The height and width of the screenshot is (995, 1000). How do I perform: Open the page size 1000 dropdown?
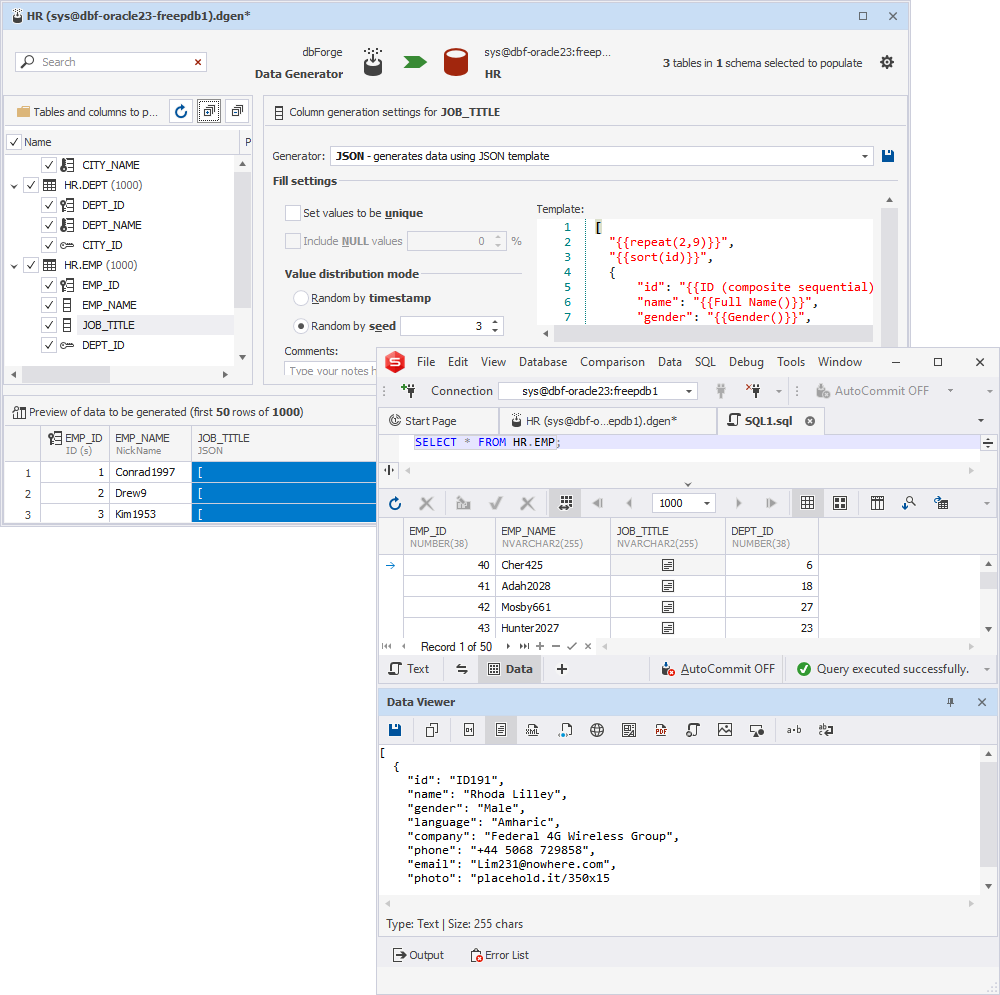(x=707, y=503)
